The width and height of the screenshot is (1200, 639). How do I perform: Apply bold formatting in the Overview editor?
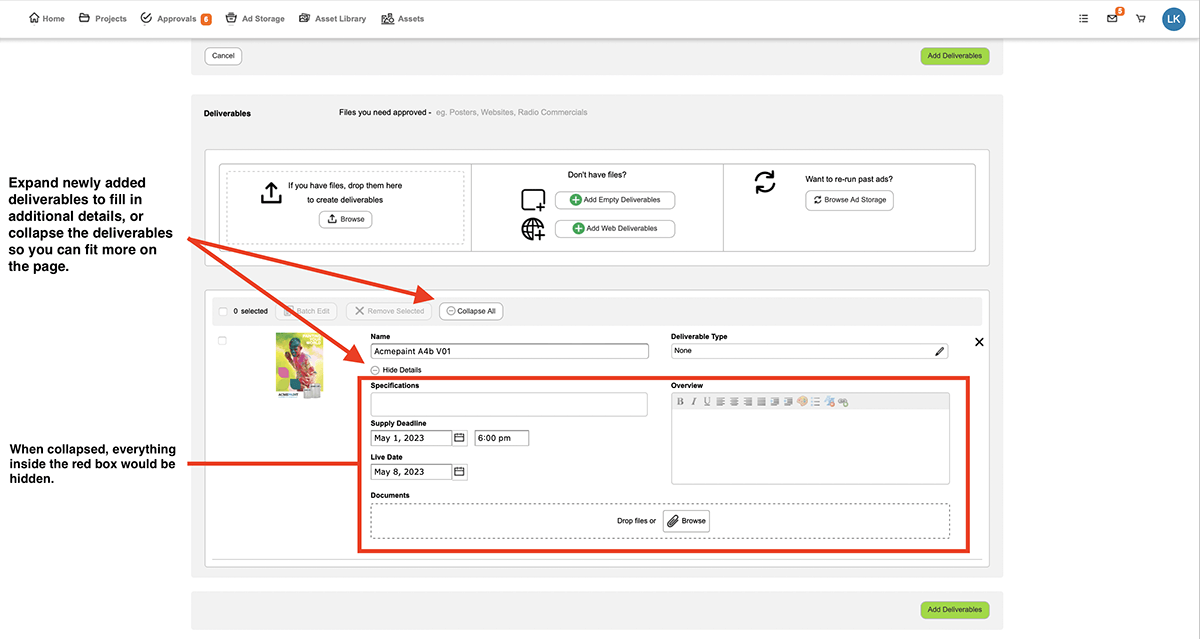tap(680, 401)
